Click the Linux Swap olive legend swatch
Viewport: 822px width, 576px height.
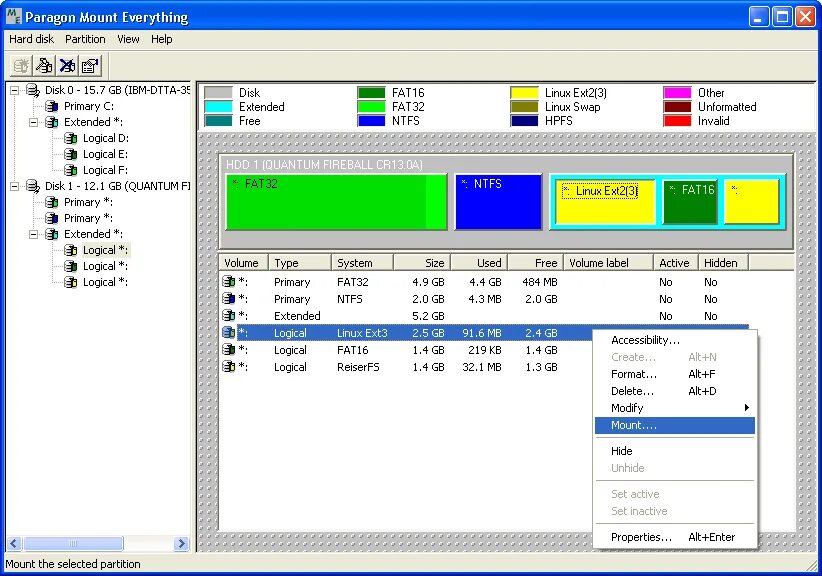coord(524,107)
